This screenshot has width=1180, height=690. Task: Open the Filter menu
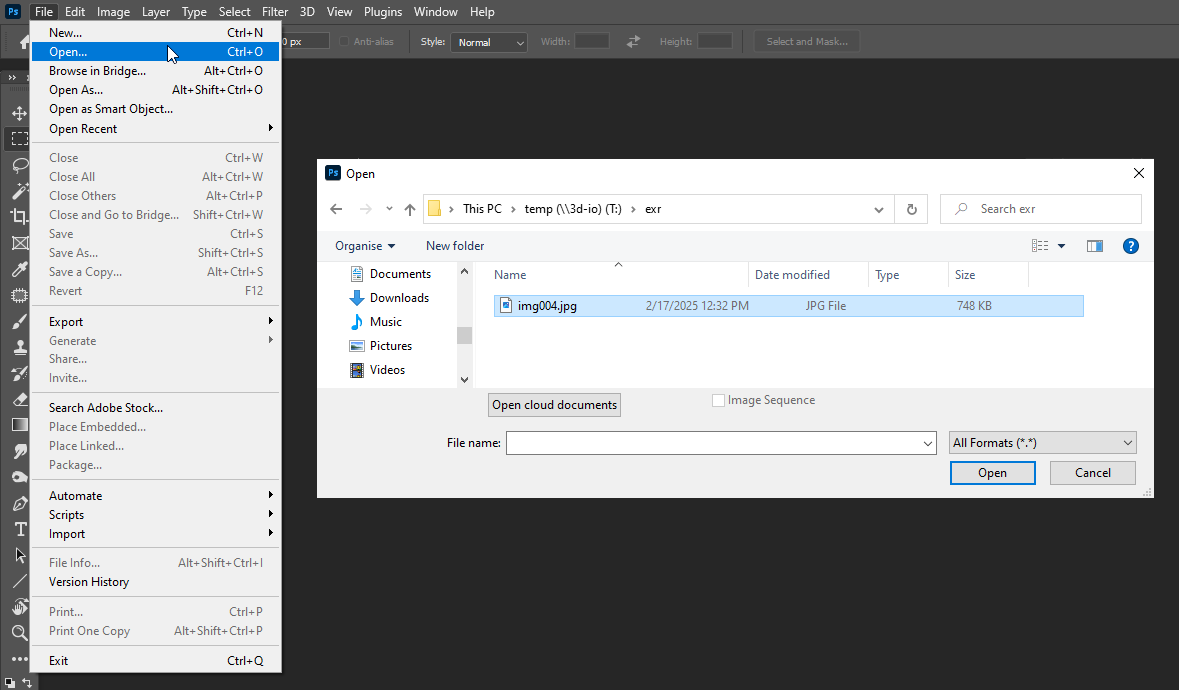pyautogui.click(x=275, y=11)
